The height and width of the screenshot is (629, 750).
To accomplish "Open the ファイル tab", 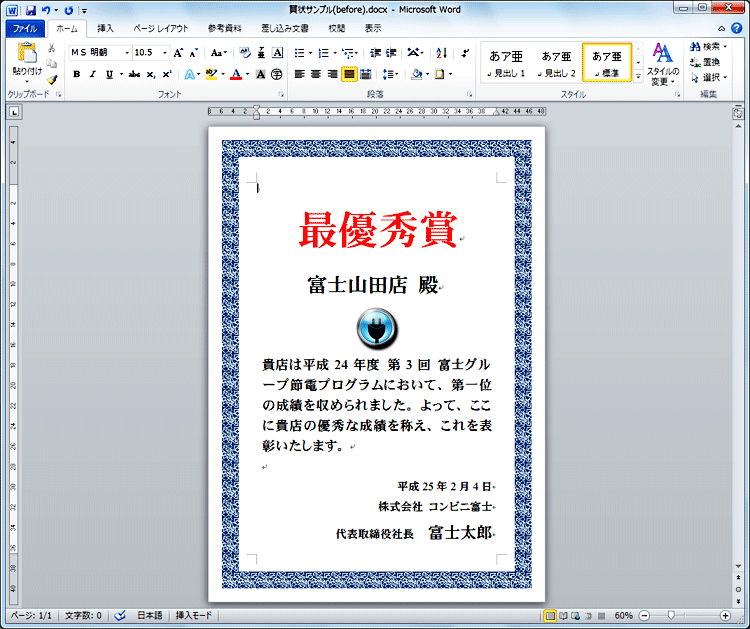I will pos(25,29).
